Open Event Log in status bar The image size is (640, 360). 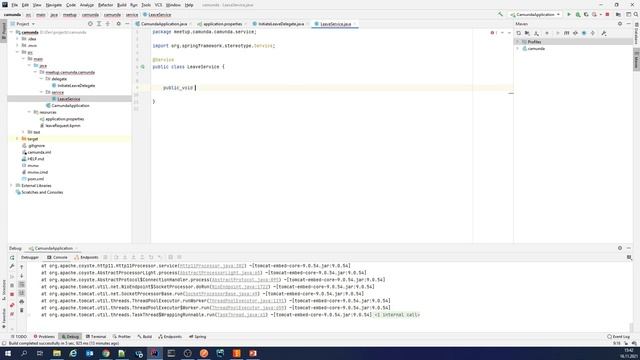click(x=619, y=337)
